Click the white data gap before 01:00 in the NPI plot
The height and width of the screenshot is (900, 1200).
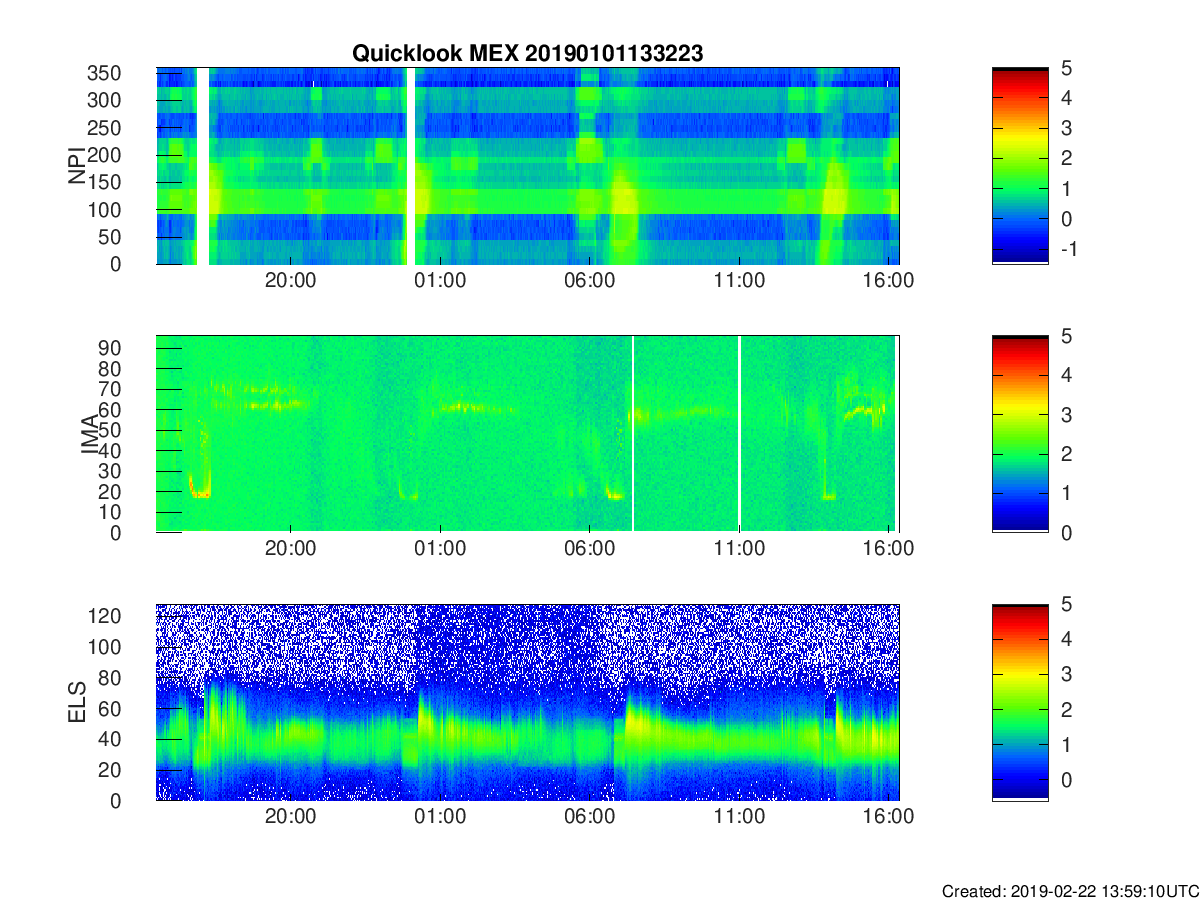[411, 166]
